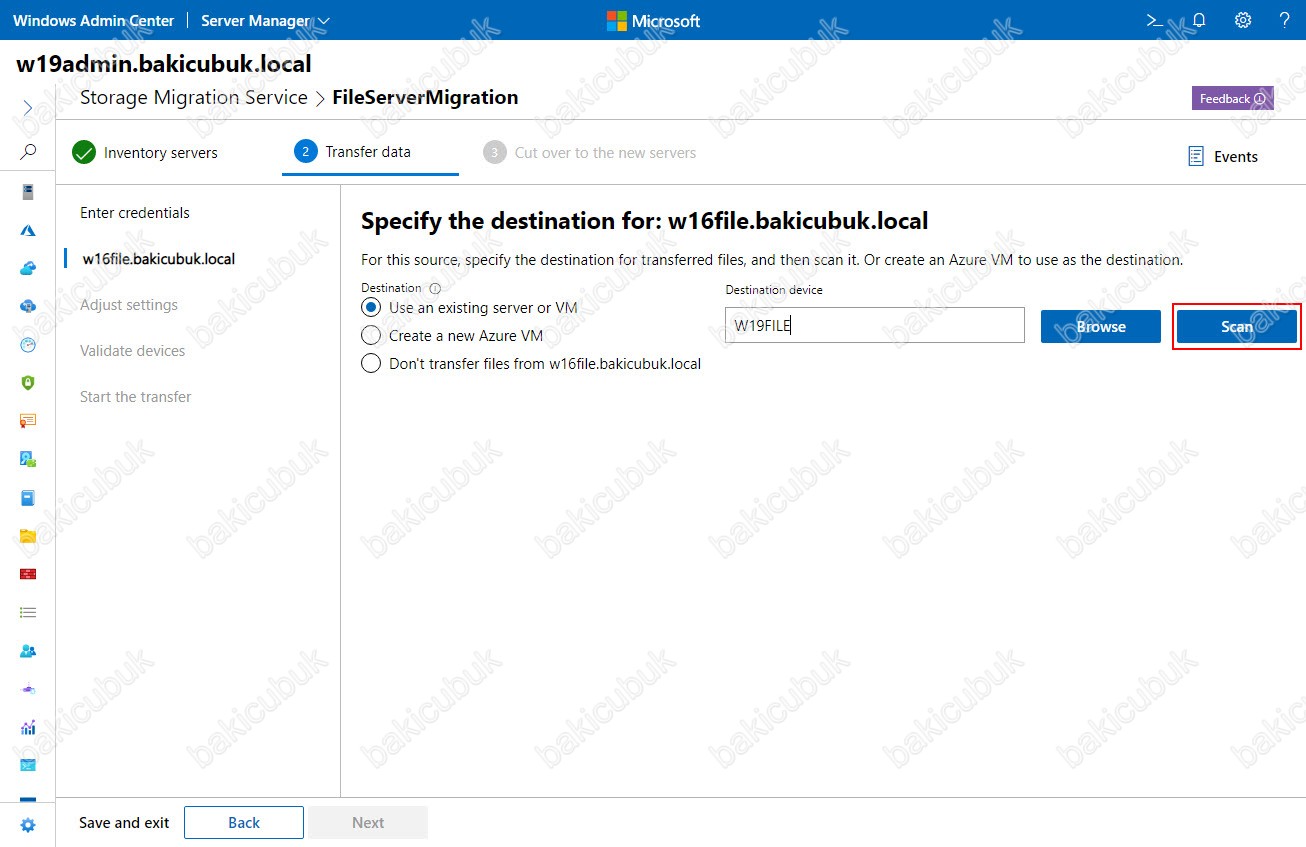
Task: Open the Start the transfer section
Action: [136, 397]
